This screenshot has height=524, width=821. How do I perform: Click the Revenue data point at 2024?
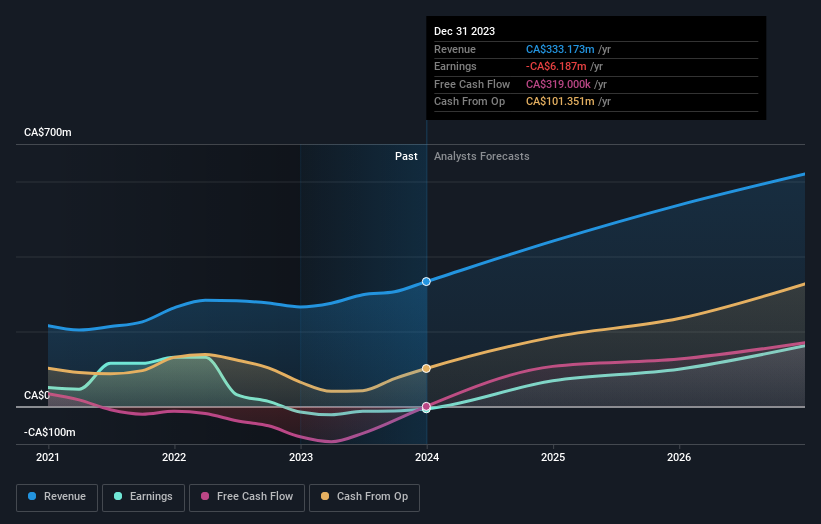tap(426, 282)
